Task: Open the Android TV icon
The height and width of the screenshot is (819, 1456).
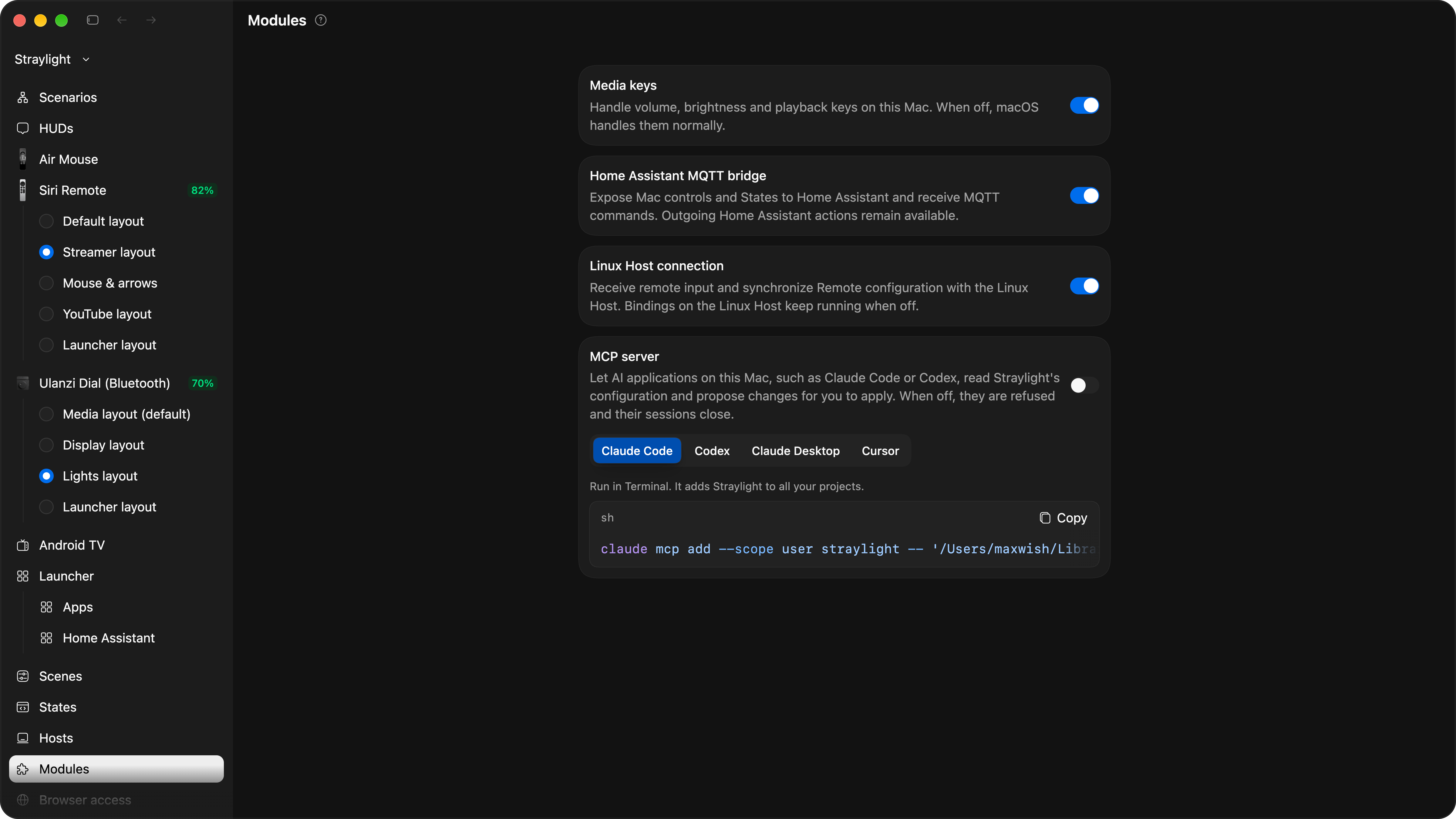Action: coord(23,545)
